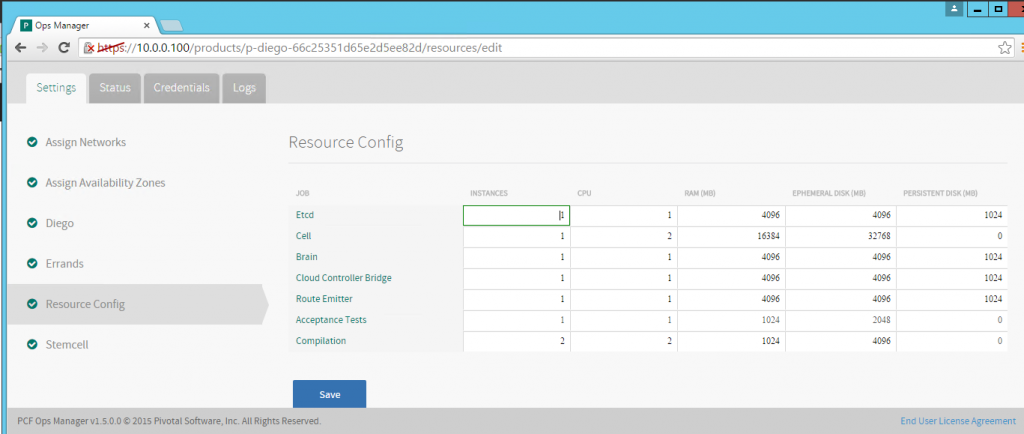The image size is (1024, 434).
Task: Click the browser forward arrow
Action: click(x=42, y=48)
